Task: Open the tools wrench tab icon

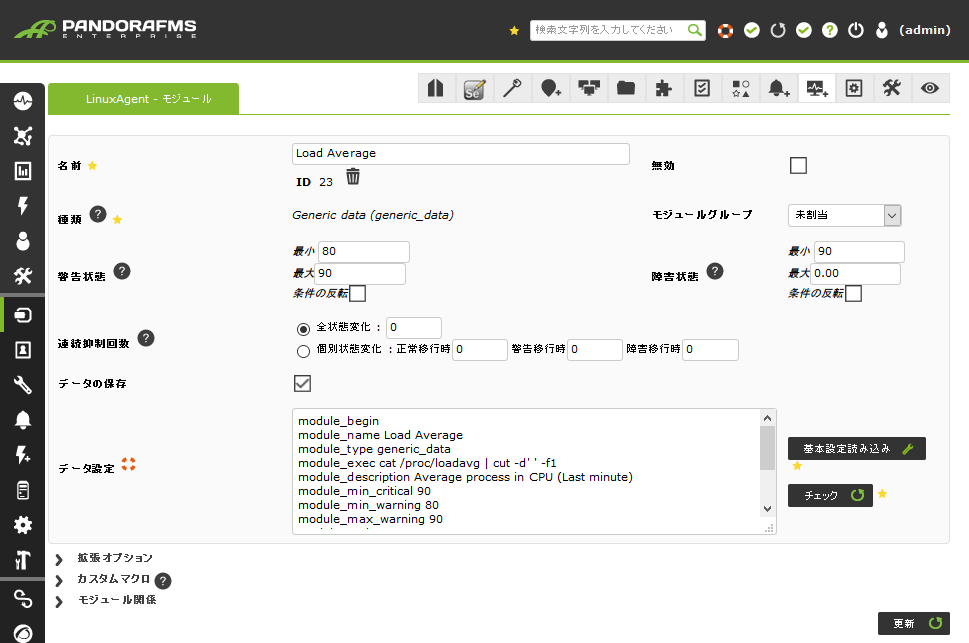Action: [891, 88]
